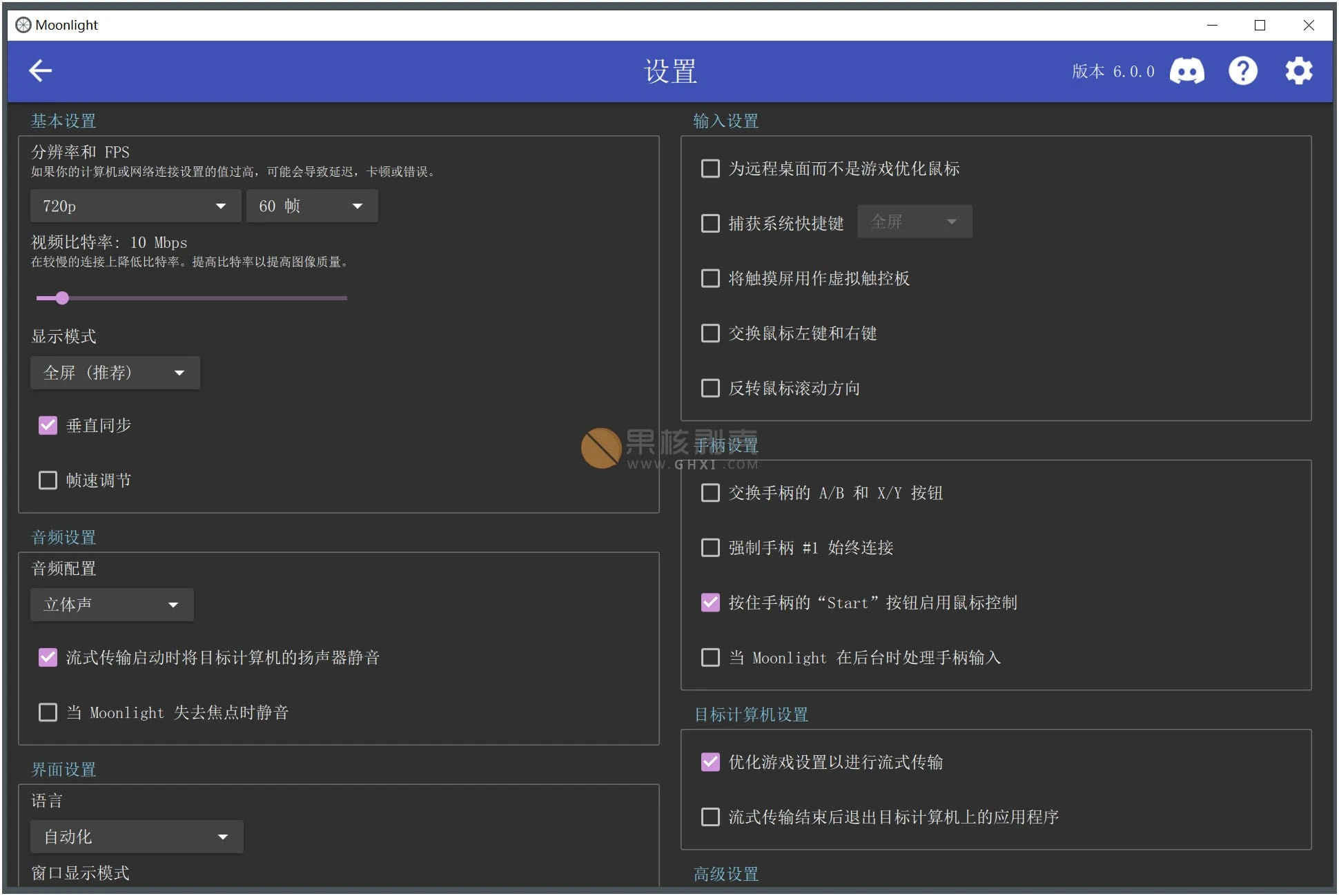This screenshot has height=896, width=1339.
Task: Enable 为远程桌面而不是游戏优化鼠标 checkbox
Action: [x=710, y=168]
